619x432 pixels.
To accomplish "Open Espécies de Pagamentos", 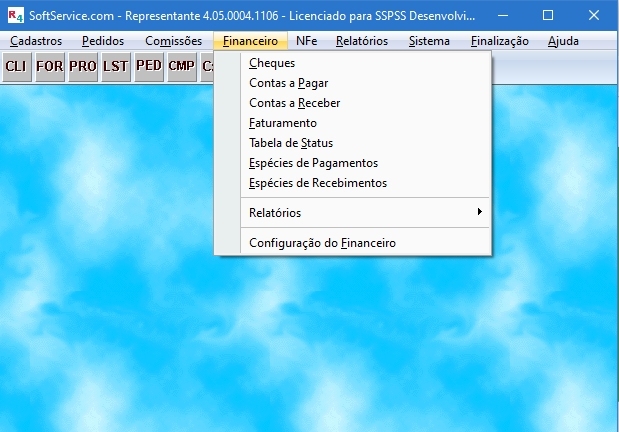I will pos(313,163).
